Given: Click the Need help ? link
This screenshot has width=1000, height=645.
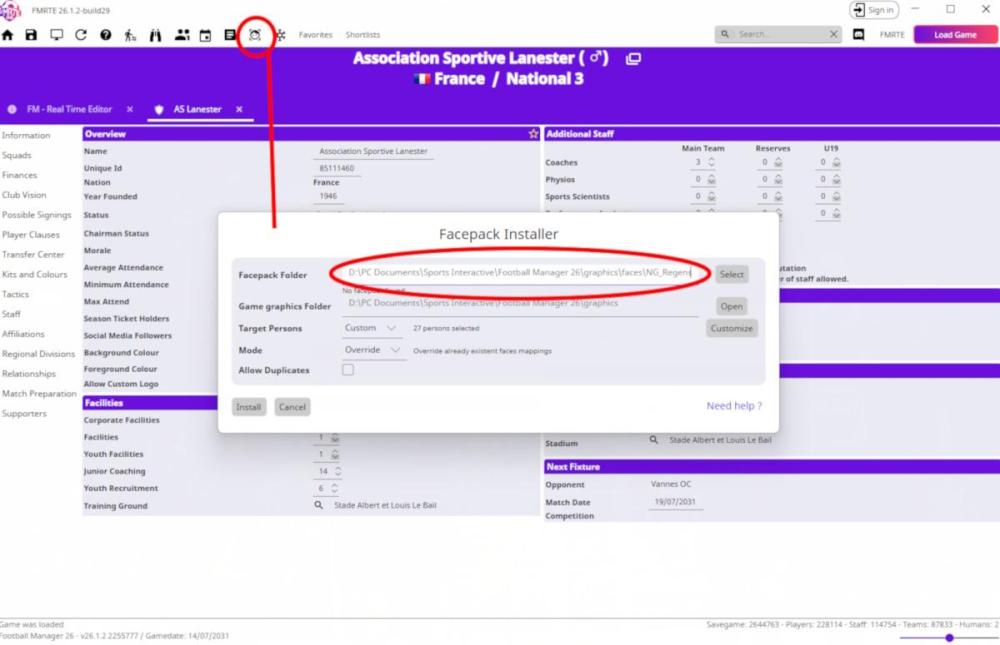Looking at the screenshot, I should [733, 406].
